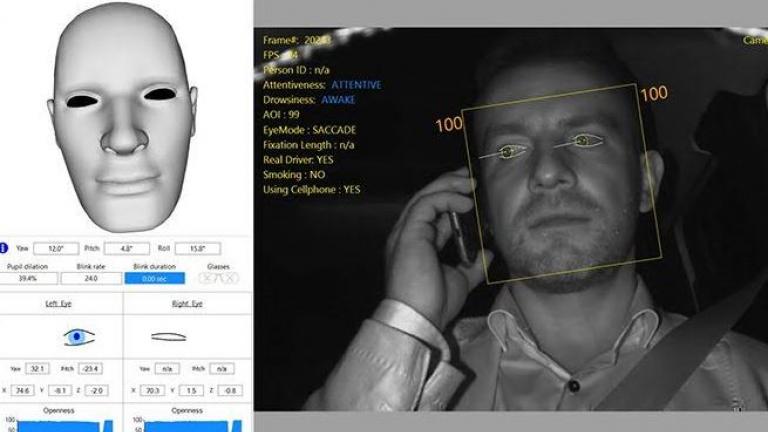
Task: Click the Blink rate value box
Action: (x=91, y=278)
